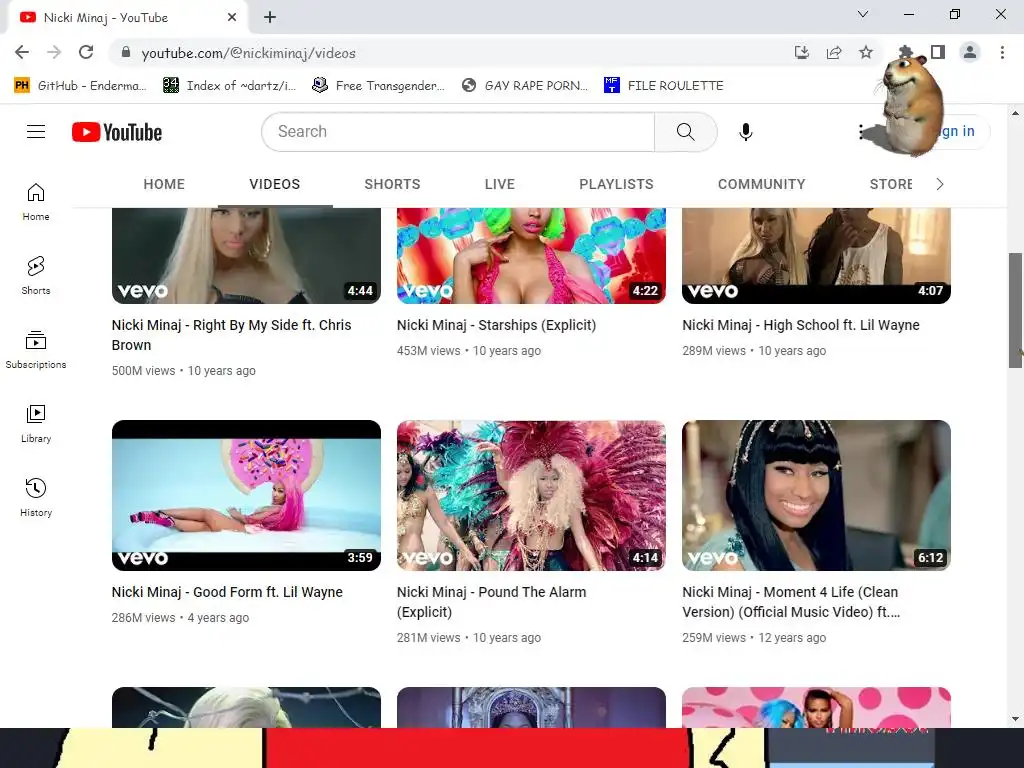This screenshot has width=1024, height=768.
Task: Share this page icon in address bar
Action: (x=834, y=52)
